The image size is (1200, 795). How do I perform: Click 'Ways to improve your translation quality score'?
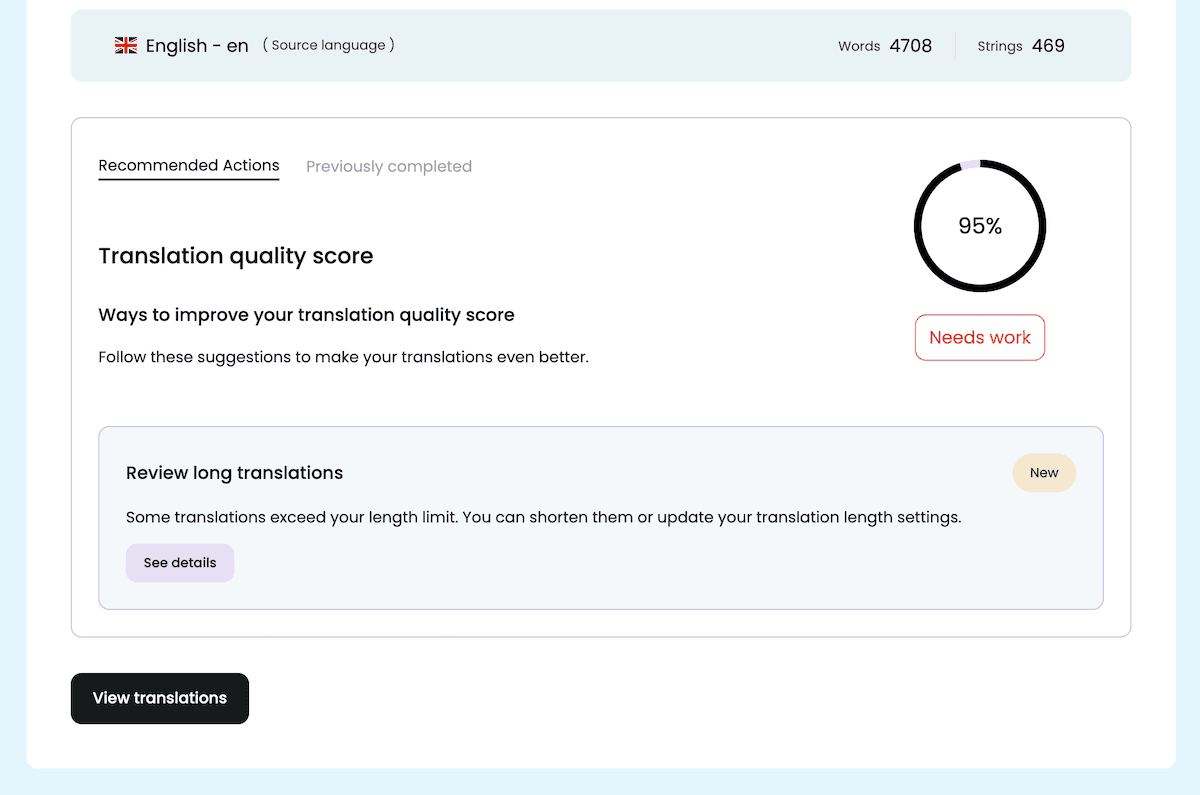tap(306, 315)
